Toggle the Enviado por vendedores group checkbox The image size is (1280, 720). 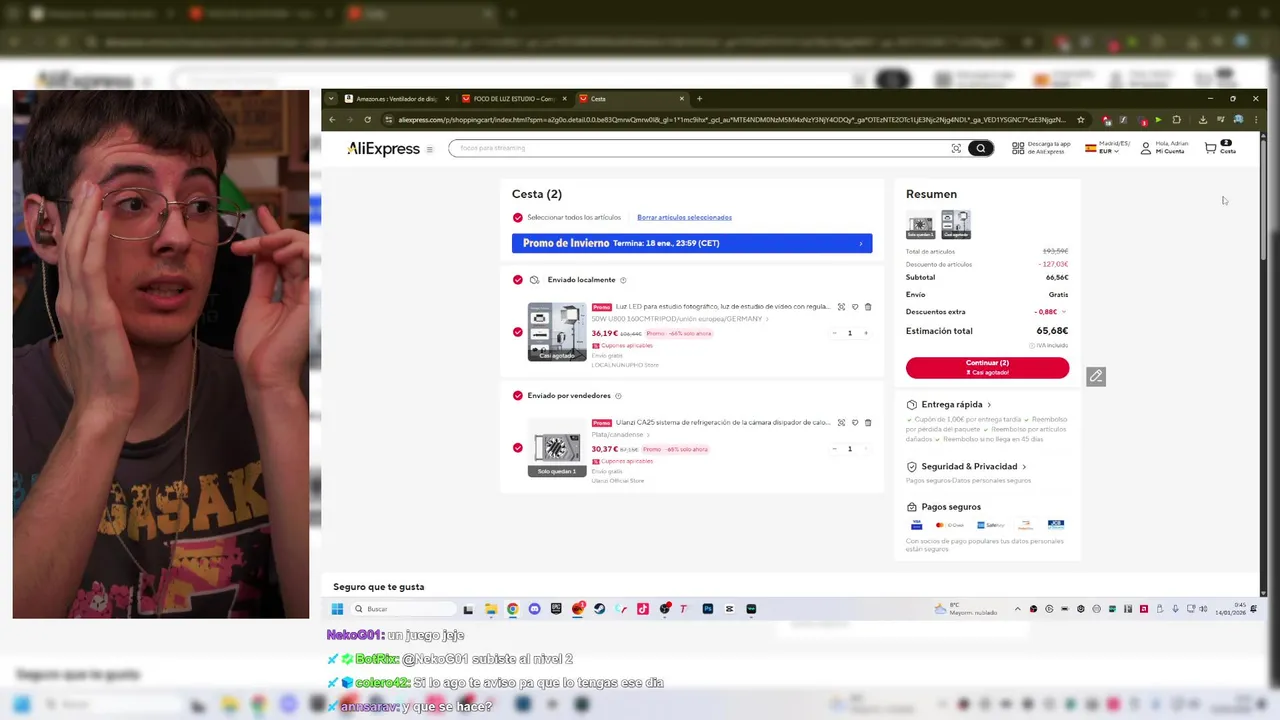[517, 396]
